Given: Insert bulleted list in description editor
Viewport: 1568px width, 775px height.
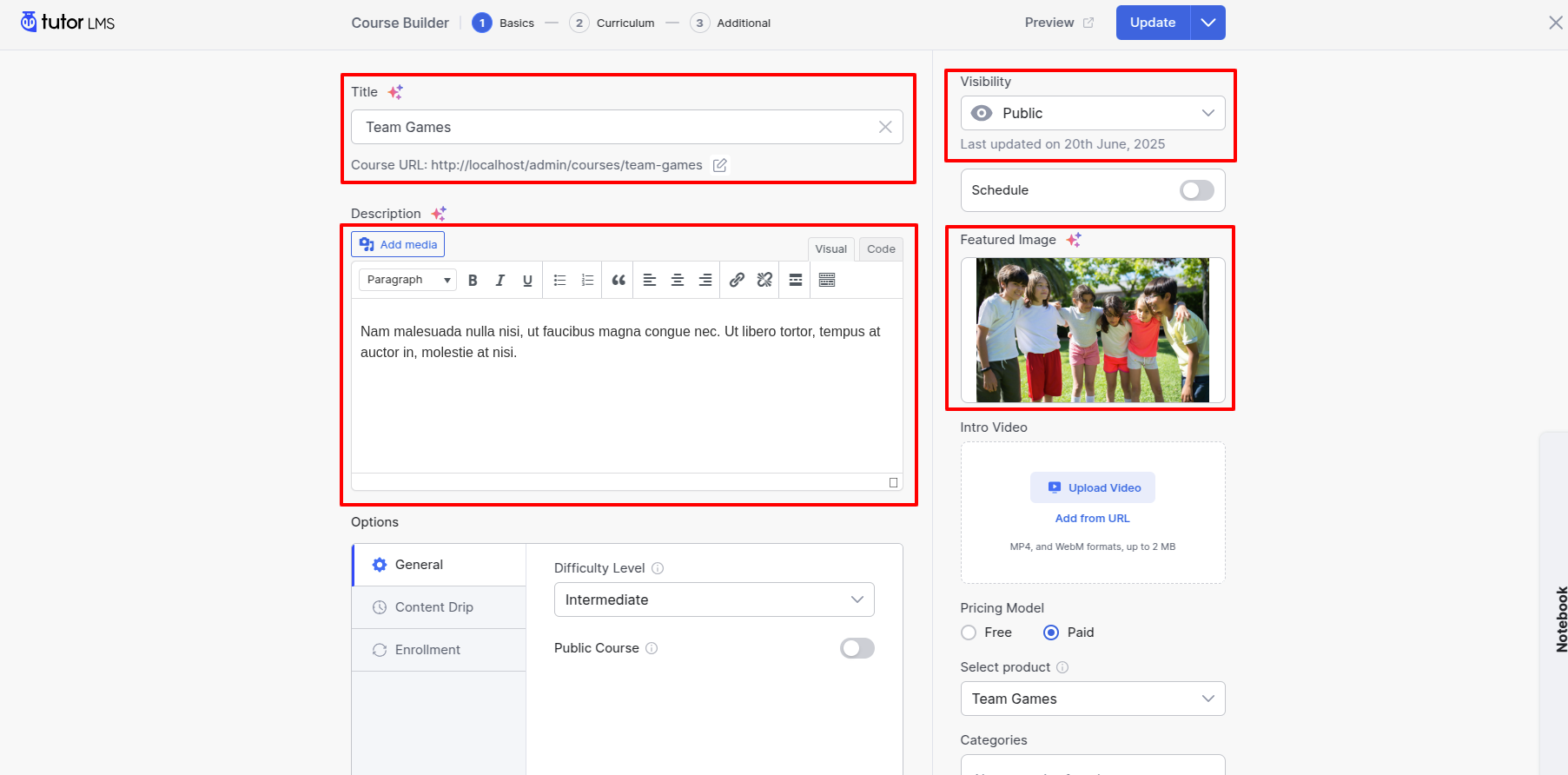Looking at the screenshot, I should [559, 280].
